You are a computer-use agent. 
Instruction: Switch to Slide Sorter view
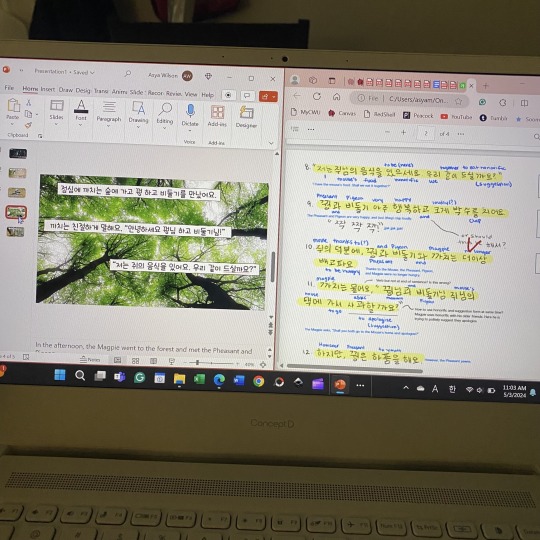135,361
